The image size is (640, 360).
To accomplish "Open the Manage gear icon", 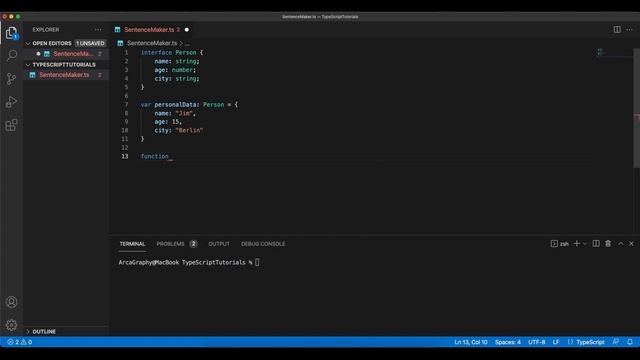I will (11, 325).
